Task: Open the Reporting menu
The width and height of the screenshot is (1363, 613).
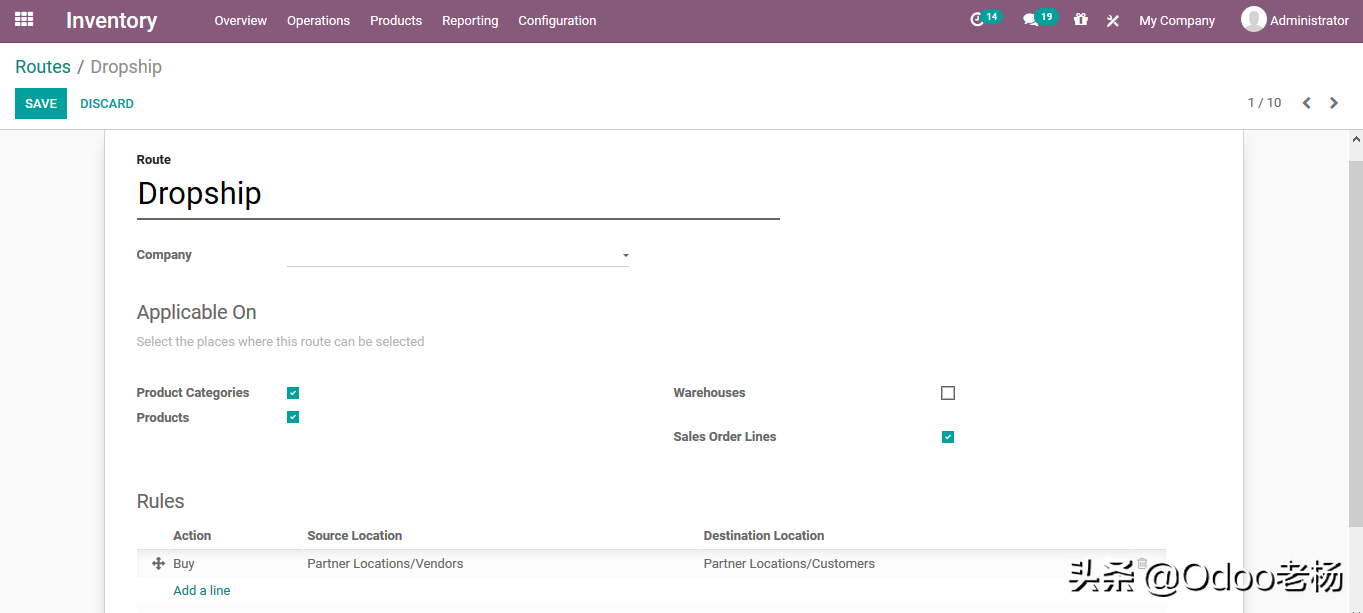Action: coord(470,21)
